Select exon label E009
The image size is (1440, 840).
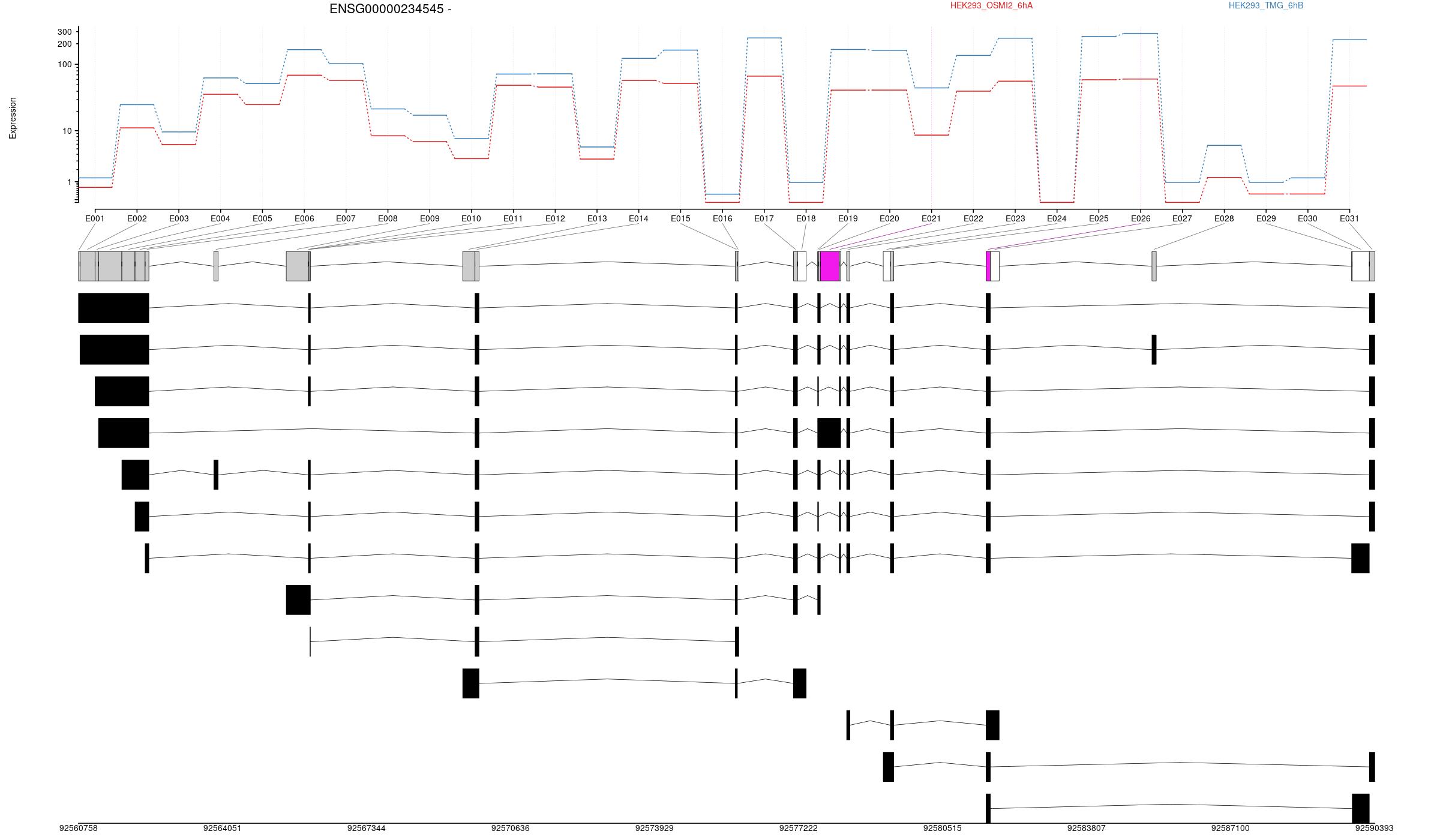(x=430, y=218)
